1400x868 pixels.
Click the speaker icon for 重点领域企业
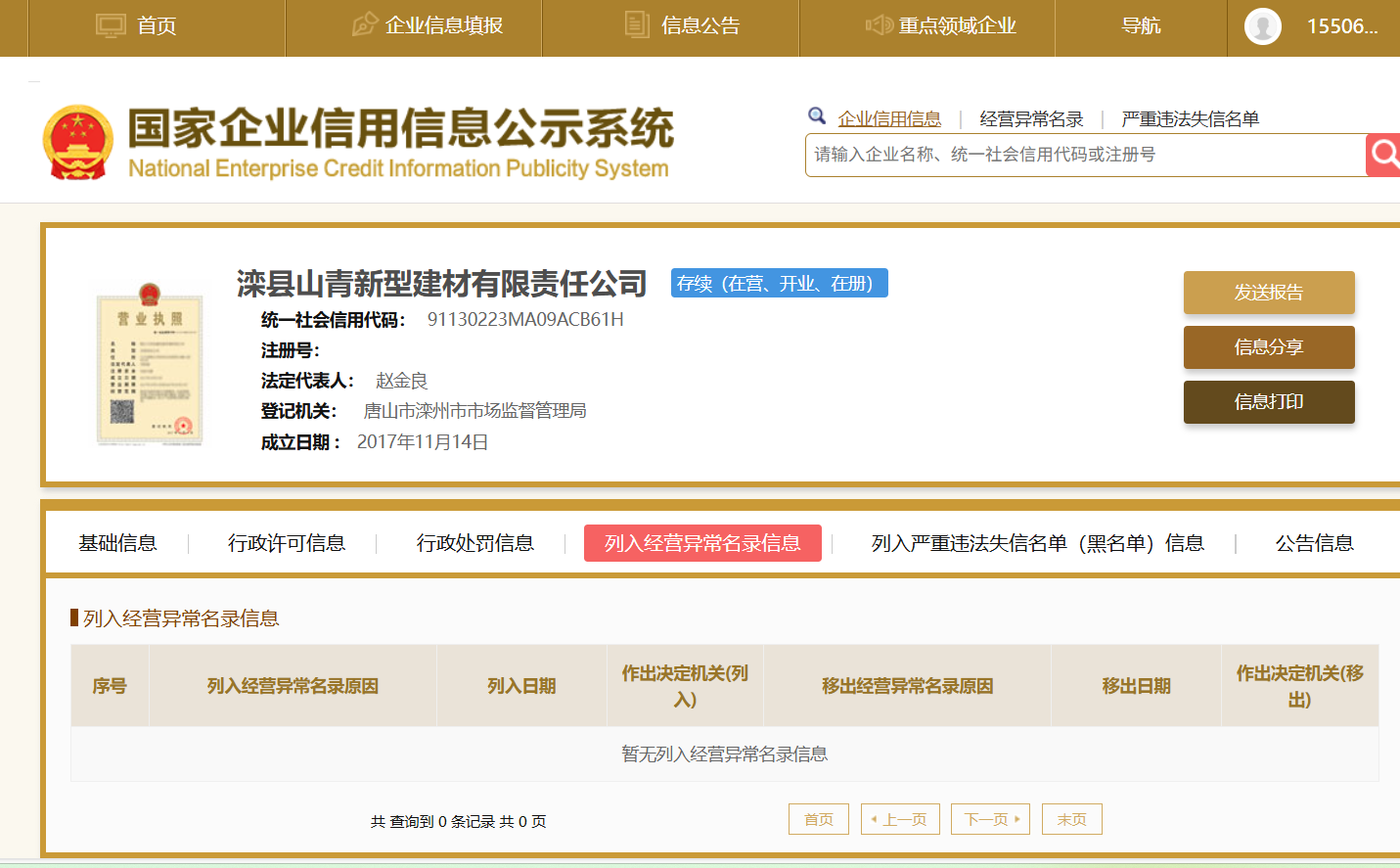pyautogui.click(x=879, y=25)
